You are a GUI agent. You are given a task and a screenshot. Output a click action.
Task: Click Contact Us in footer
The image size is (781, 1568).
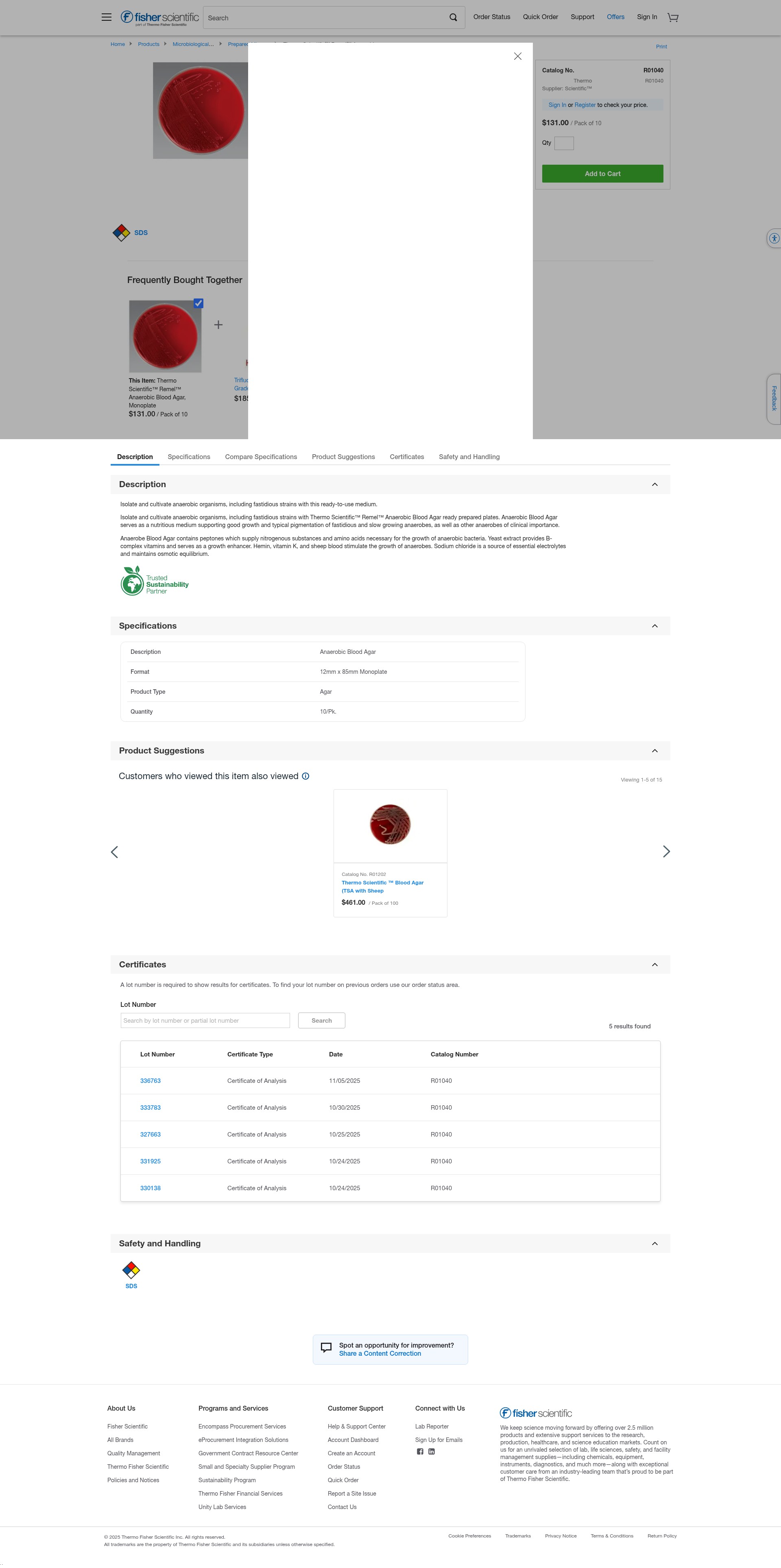[x=342, y=1507]
